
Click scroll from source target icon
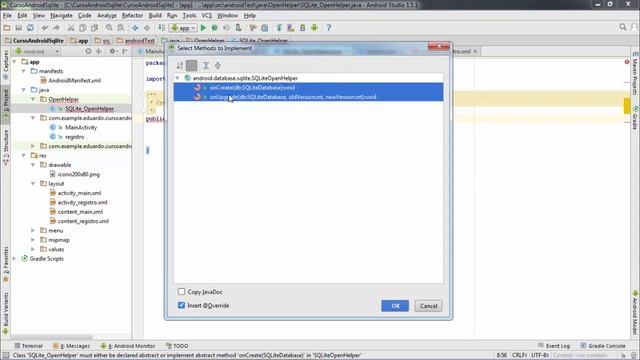88,51
